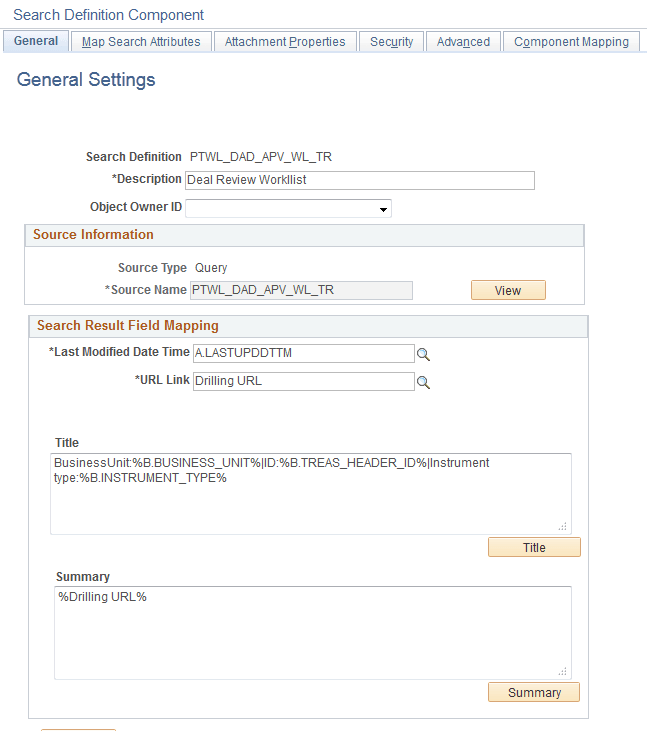Open lookup for Last Modified Date Time

coord(423,354)
